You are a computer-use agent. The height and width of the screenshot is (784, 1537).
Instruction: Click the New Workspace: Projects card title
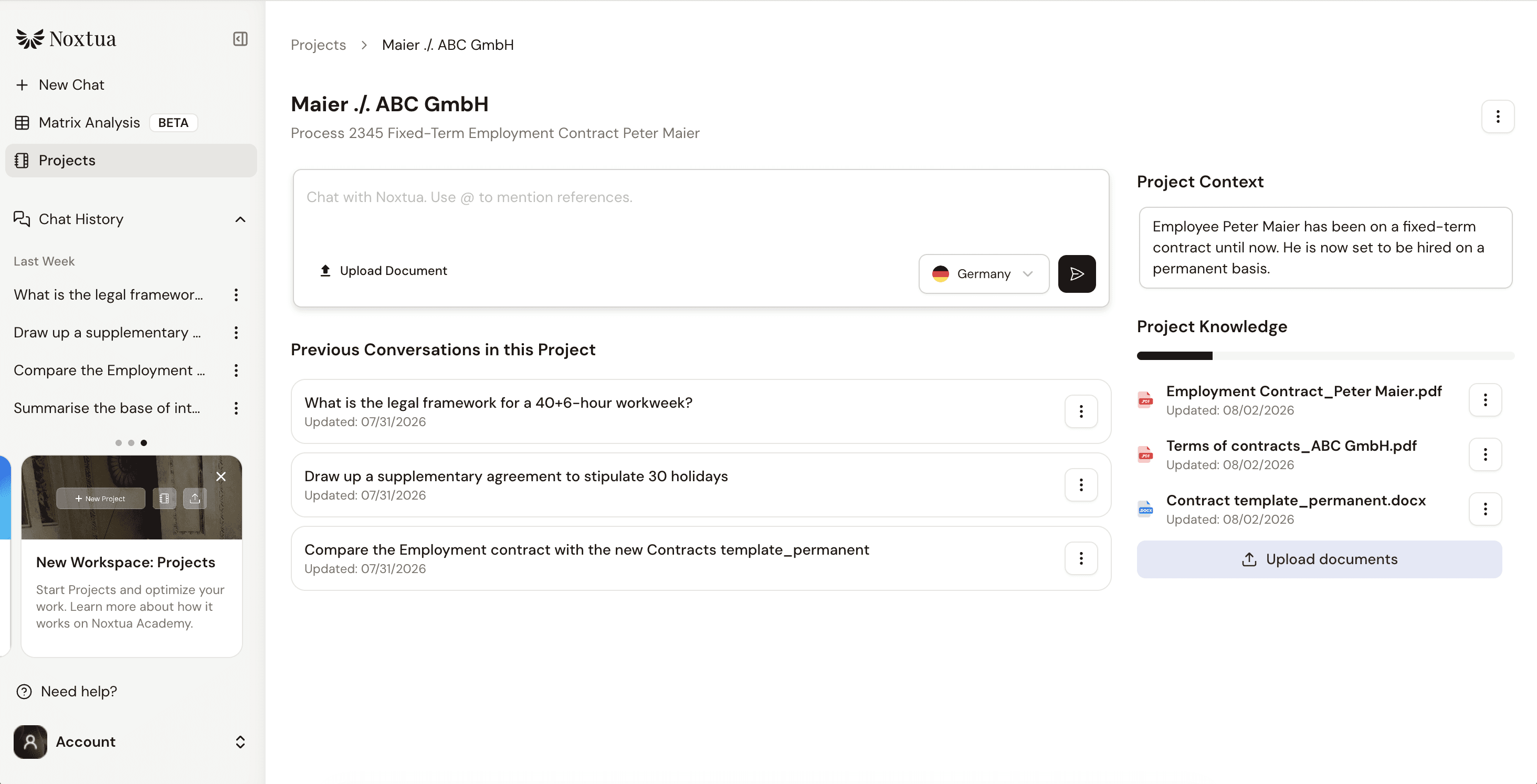click(125, 562)
